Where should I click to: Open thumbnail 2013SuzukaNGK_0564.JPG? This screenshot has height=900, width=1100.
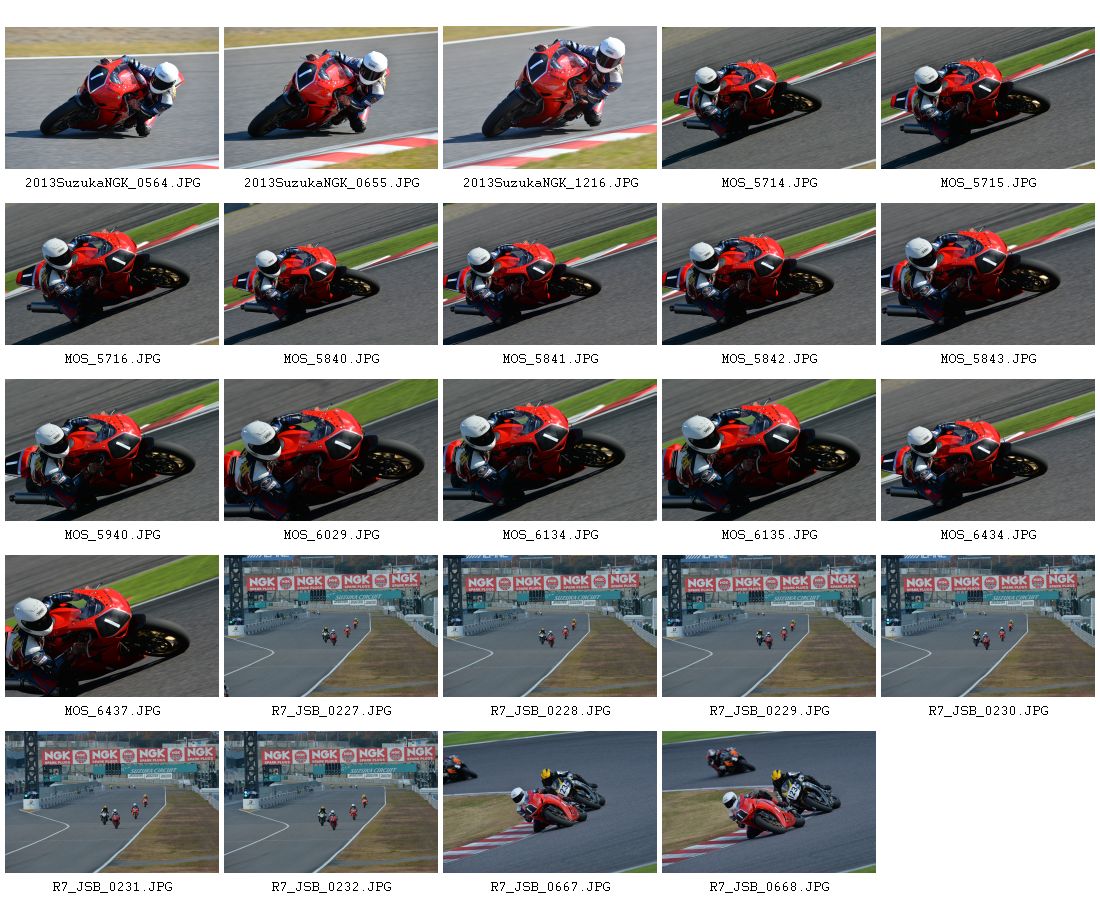(x=112, y=98)
